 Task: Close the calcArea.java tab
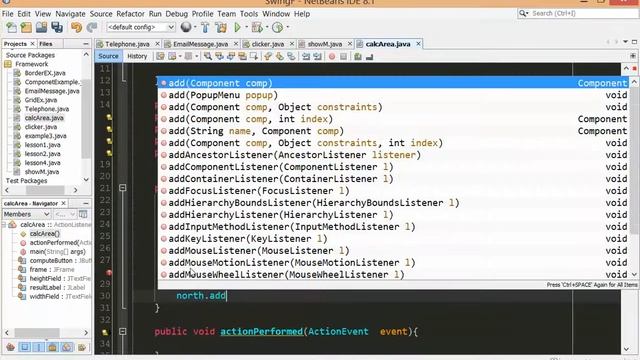418,44
